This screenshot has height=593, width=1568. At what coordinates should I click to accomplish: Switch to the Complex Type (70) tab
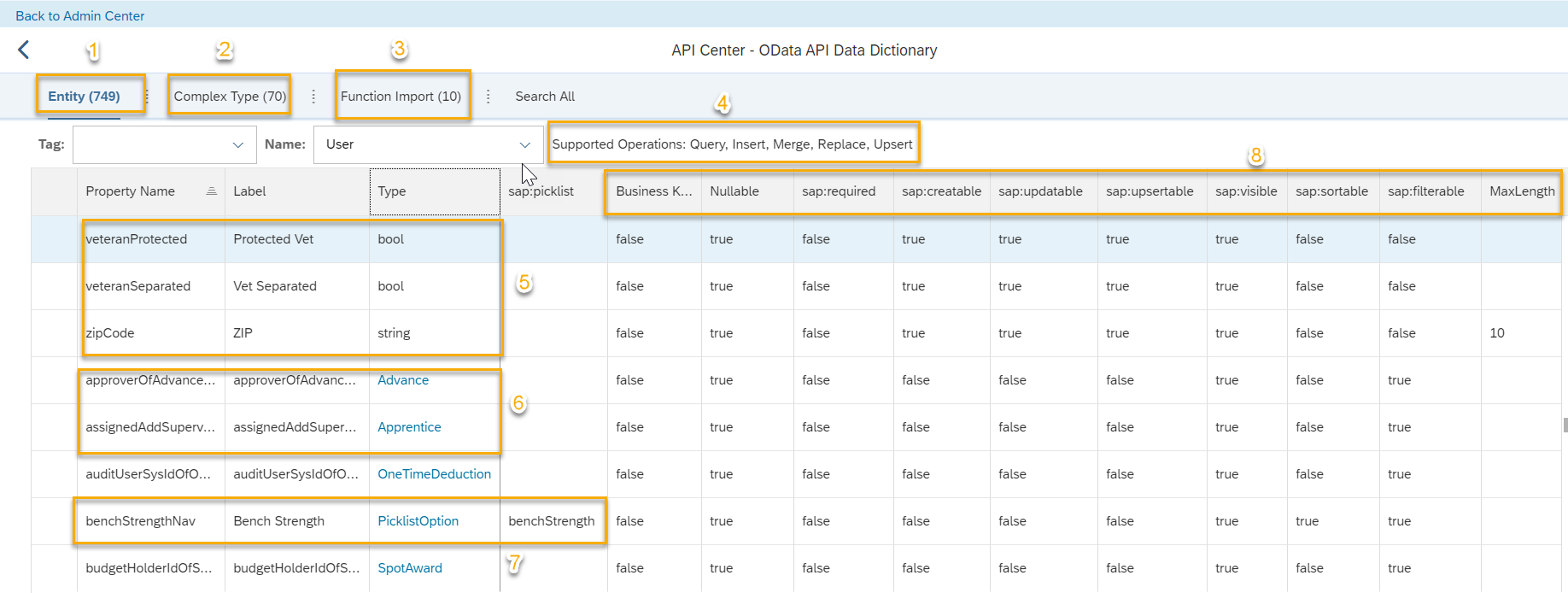point(230,97)
